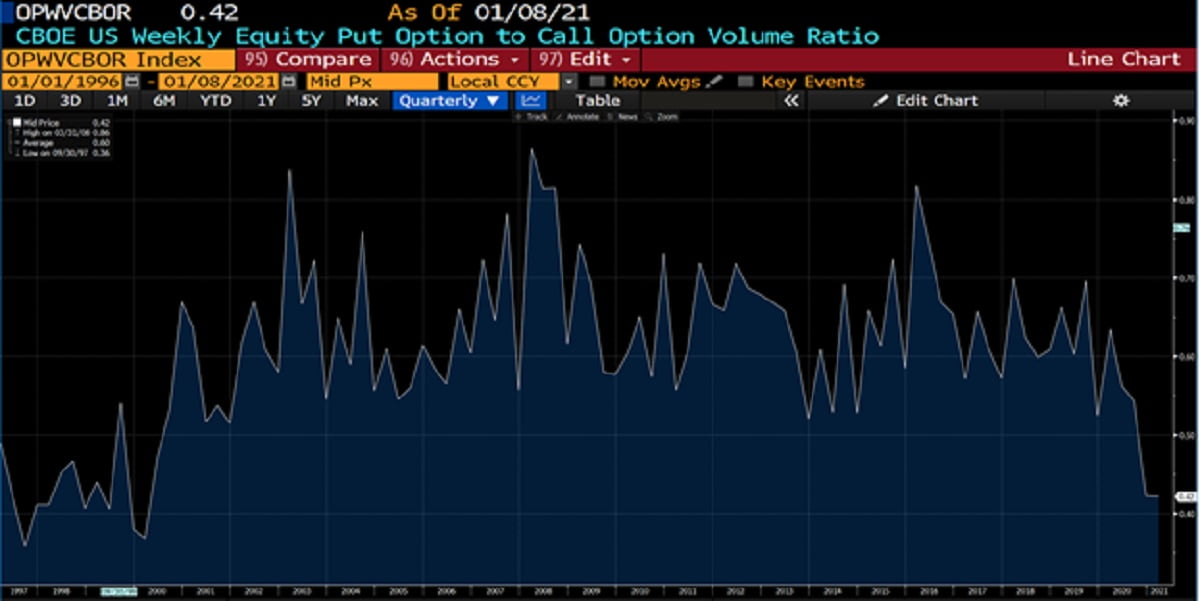Open the Actions dropdown menu

[454, 59]
